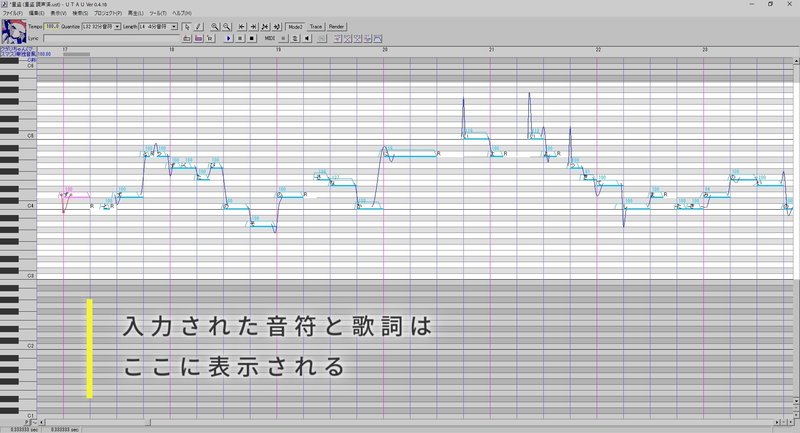Click the third icon beside the Lyric field

pos(210,39)
